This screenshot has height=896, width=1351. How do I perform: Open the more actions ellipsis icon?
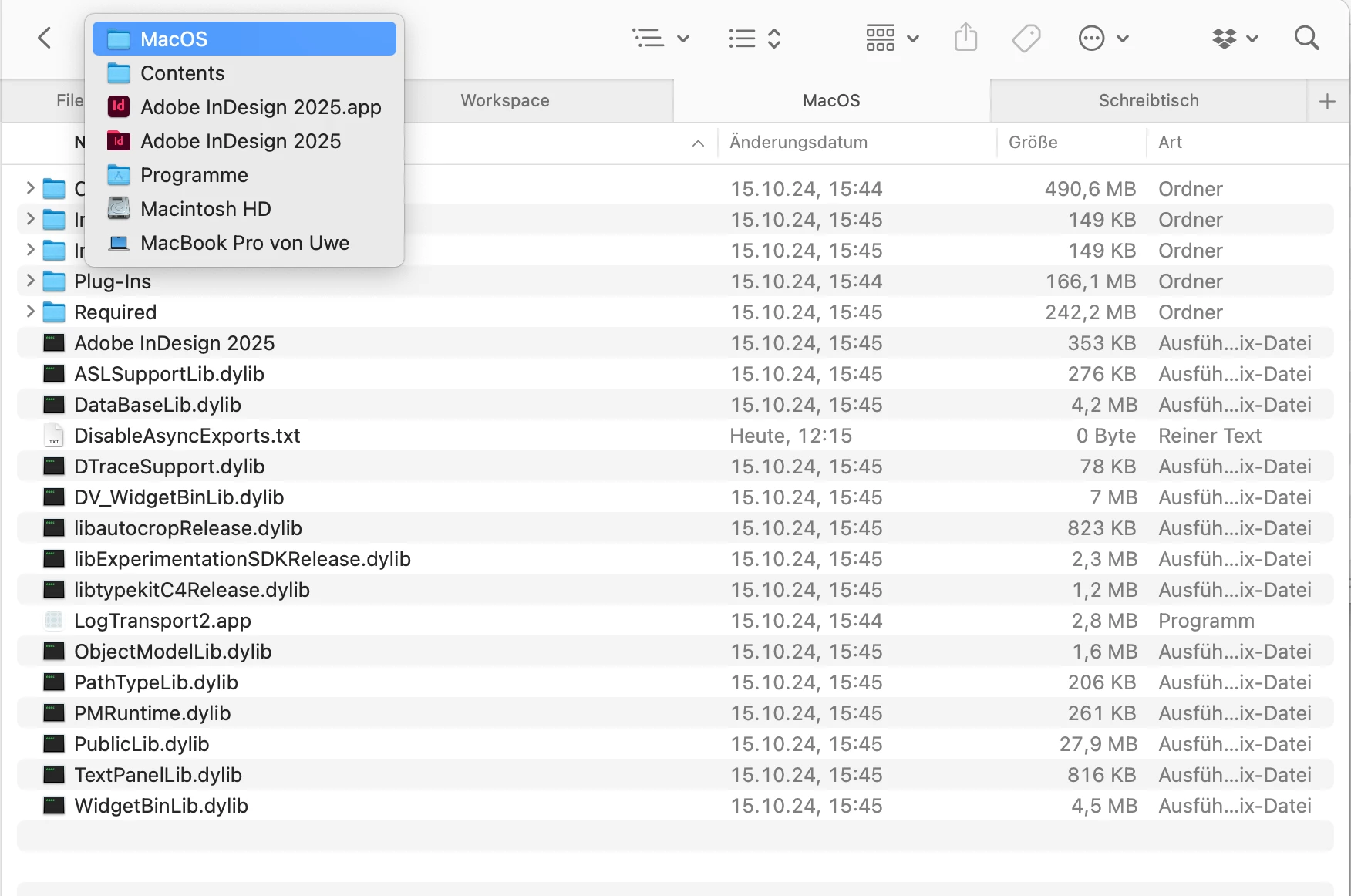pyautogui.click(x=1091, y=38)
